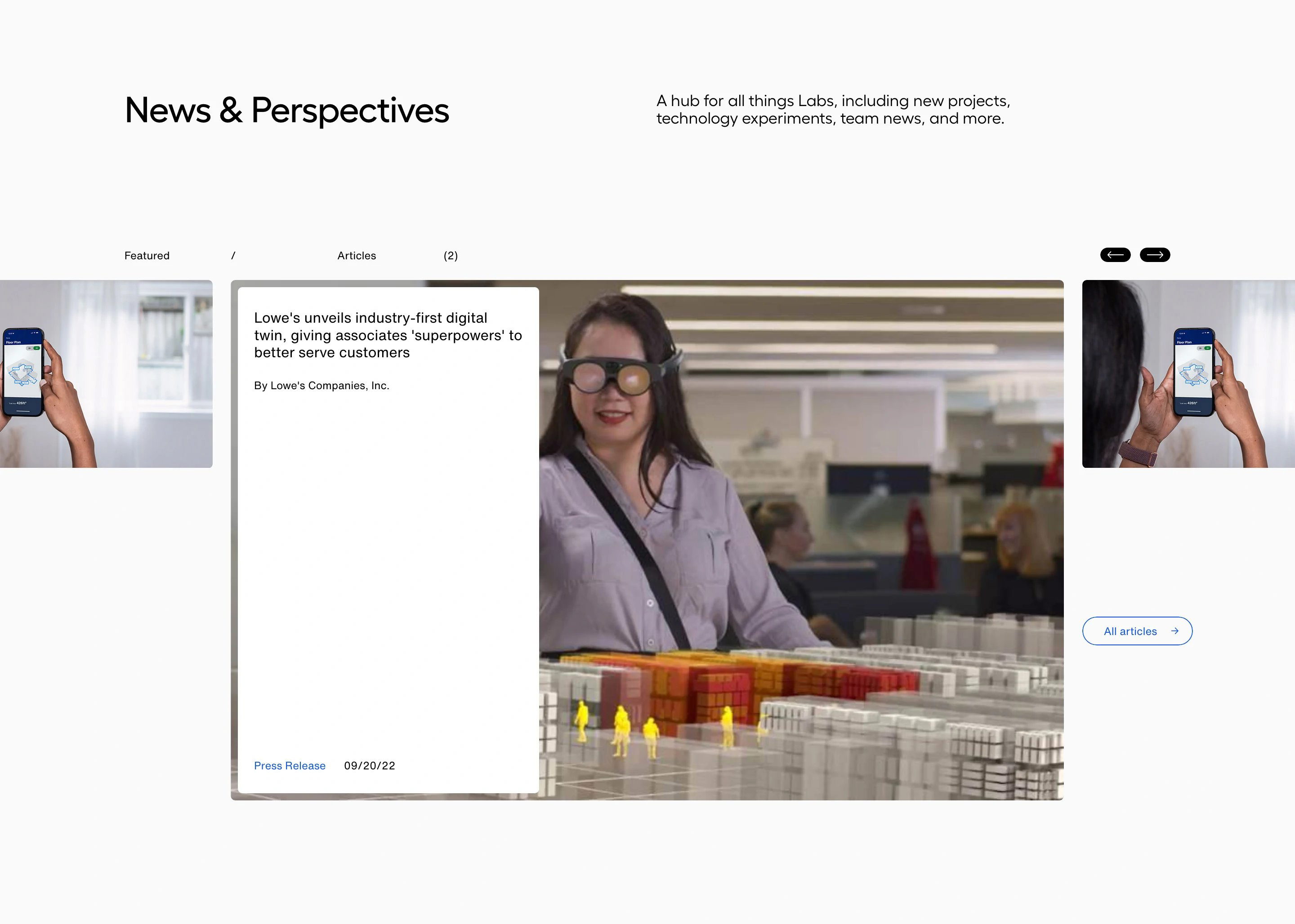Click the By Lowe's Companies, Inc. byline

pos(322,386)
